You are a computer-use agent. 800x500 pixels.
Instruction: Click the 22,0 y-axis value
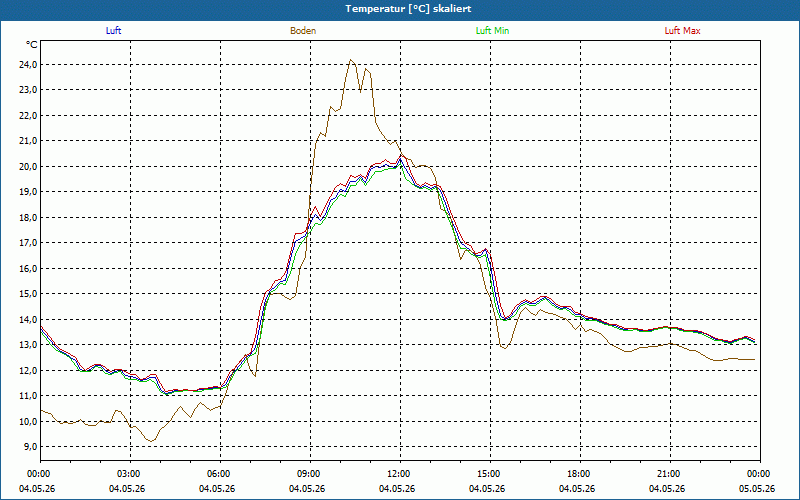point(29,116)
